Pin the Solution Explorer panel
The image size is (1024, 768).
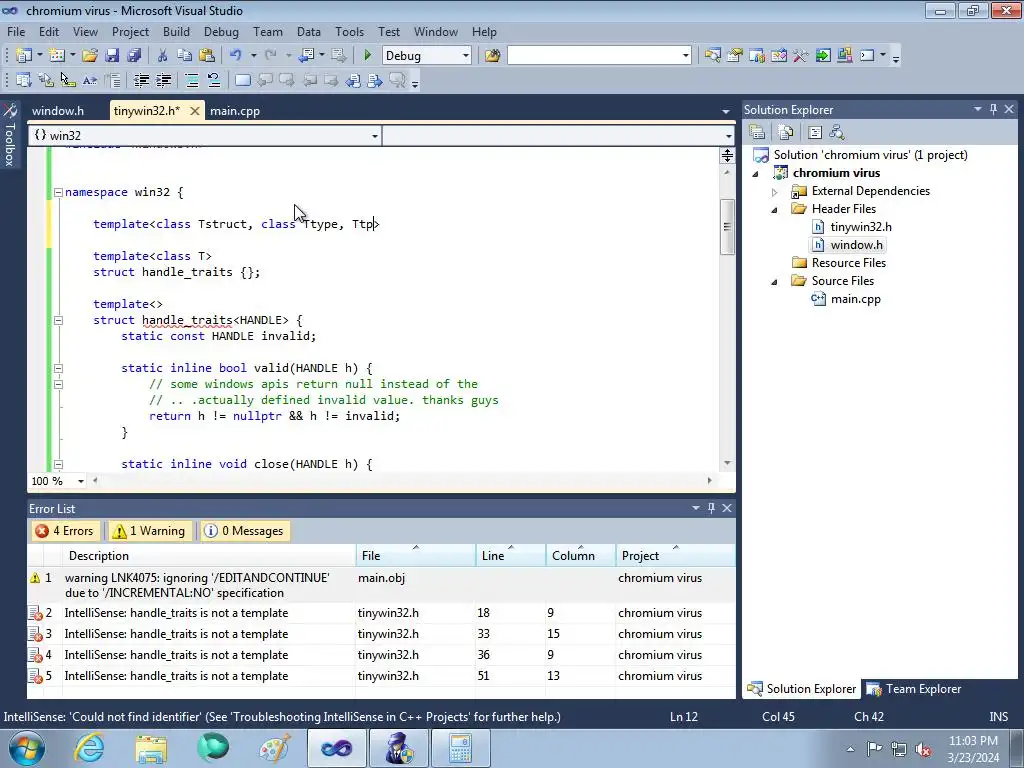pos(993,110)
